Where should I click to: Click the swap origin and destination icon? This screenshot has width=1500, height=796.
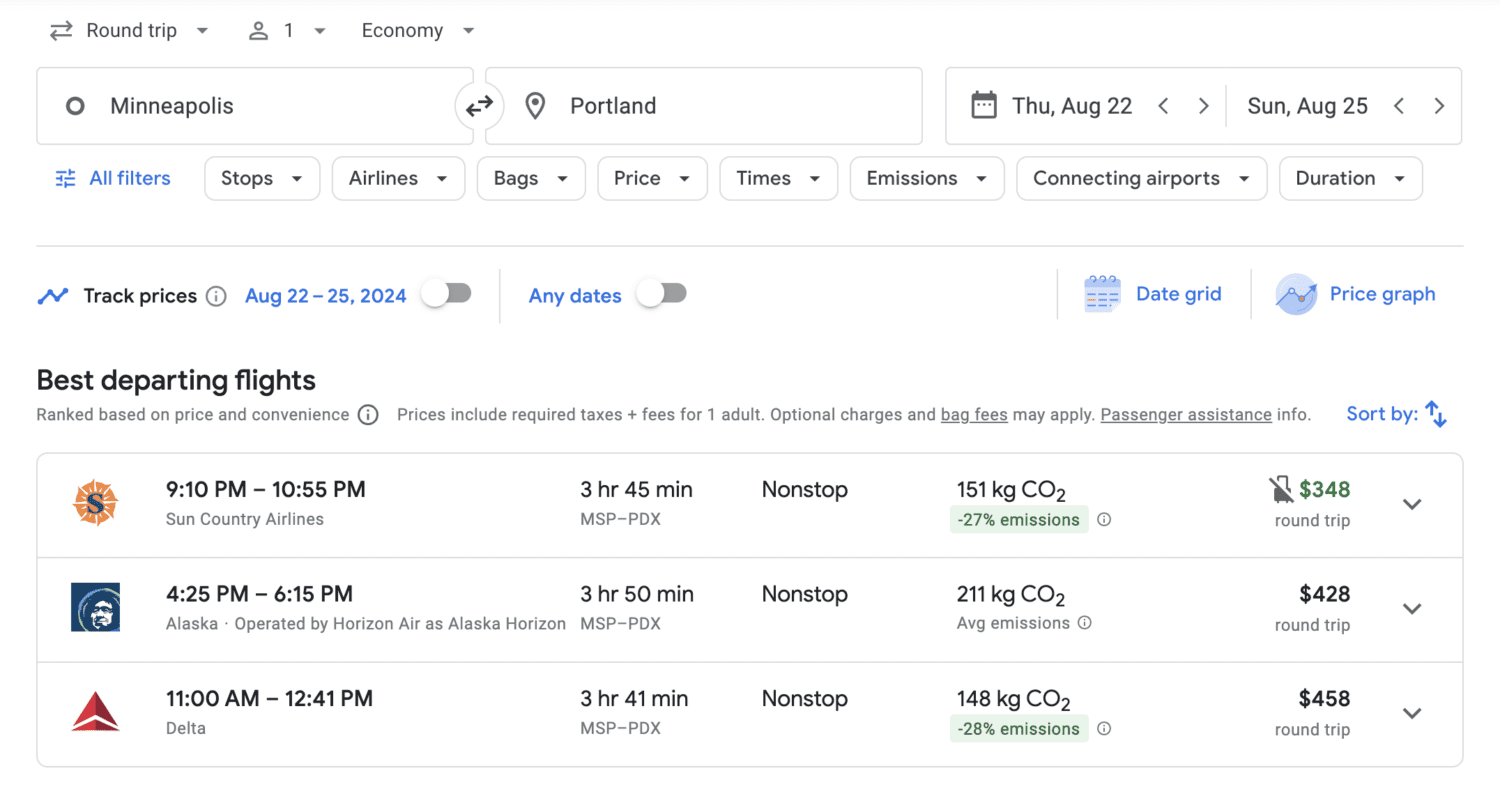pos(480,105)
